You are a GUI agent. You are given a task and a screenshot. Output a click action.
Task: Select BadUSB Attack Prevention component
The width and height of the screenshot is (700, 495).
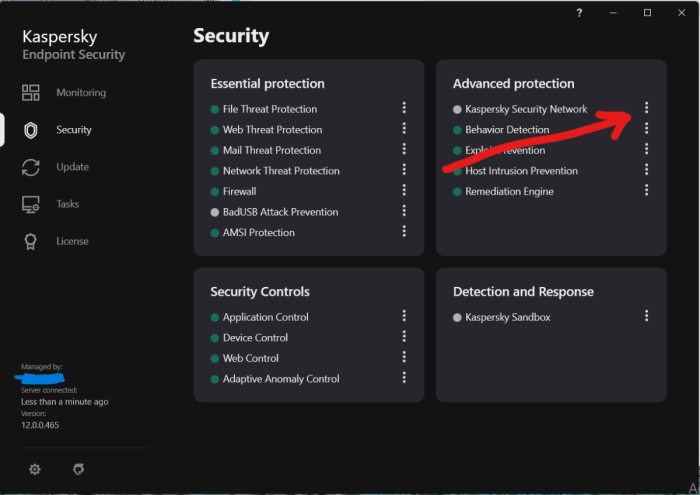click(x=280, y=212)
